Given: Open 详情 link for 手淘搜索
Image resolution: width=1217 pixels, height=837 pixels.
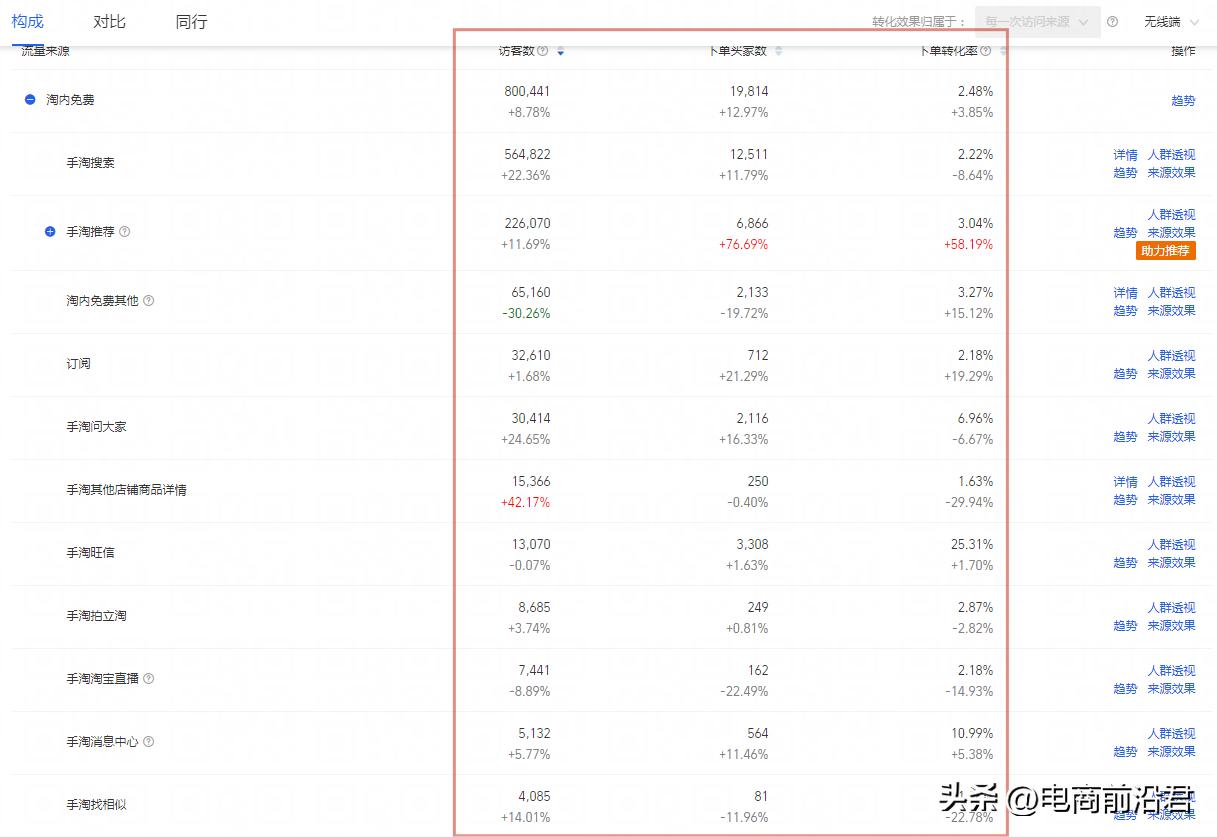Looking at the screenshot, I should tap(1125, 155).
